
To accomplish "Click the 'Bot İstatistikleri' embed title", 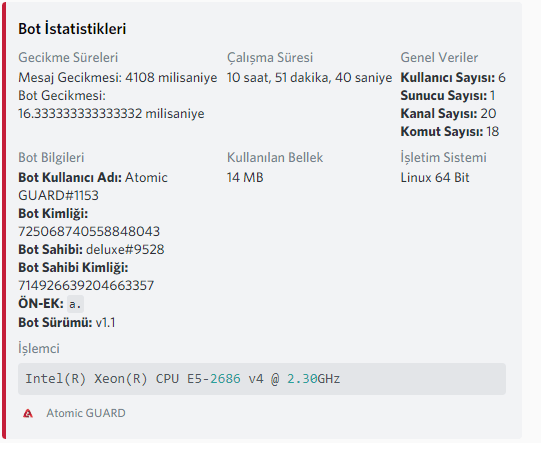I will click(x=72, y=28).
